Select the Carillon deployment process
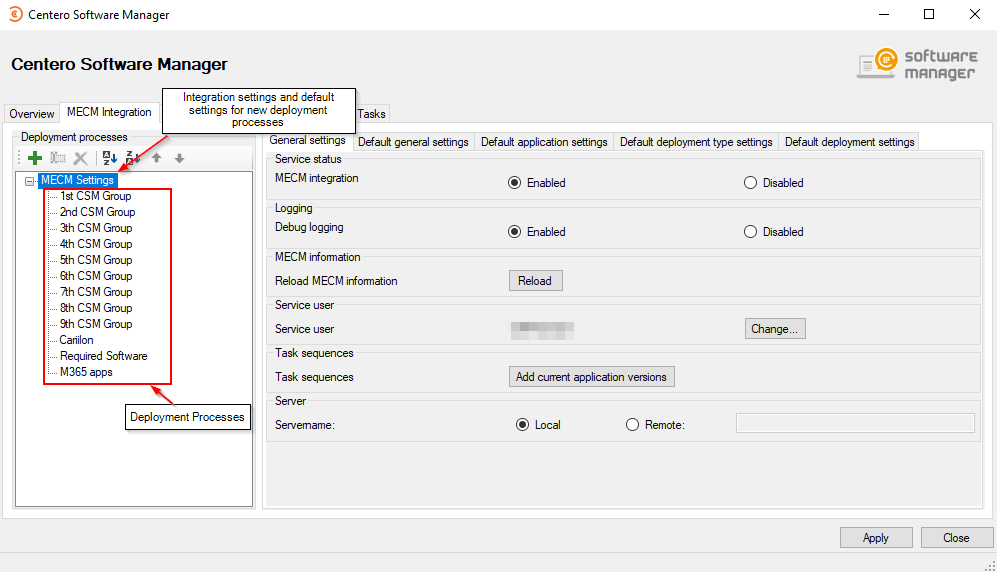 pos(76,340)
